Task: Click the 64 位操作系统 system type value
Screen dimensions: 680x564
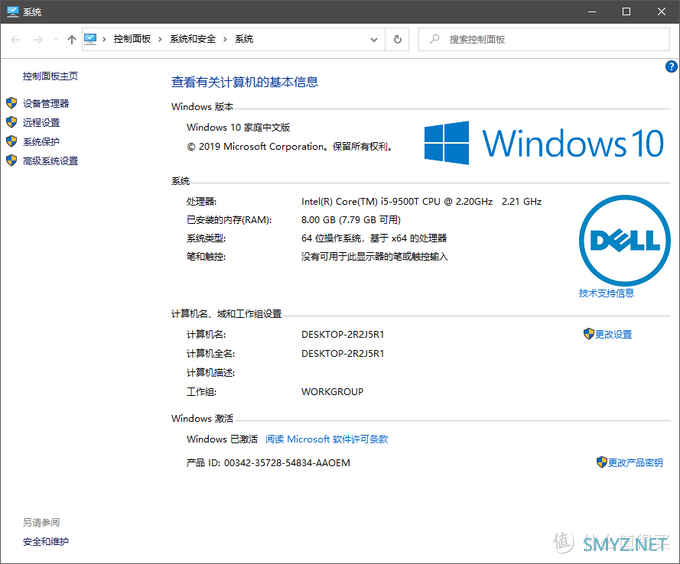Action: (x=374, y=238)
